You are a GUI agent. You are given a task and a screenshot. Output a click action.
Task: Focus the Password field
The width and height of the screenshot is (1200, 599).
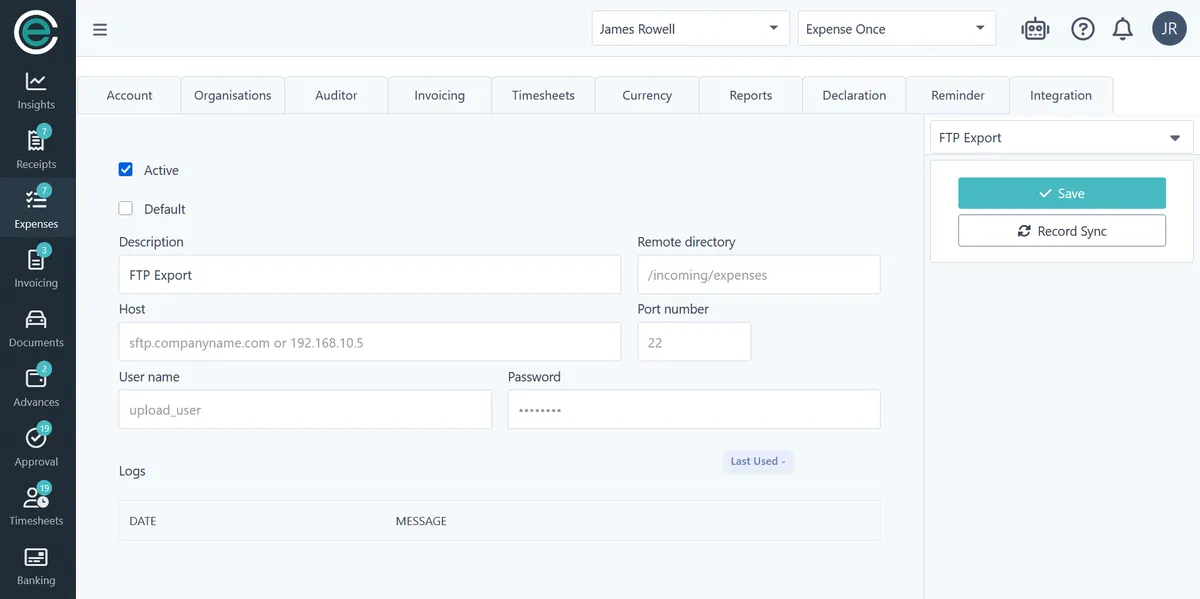(694, 410)
